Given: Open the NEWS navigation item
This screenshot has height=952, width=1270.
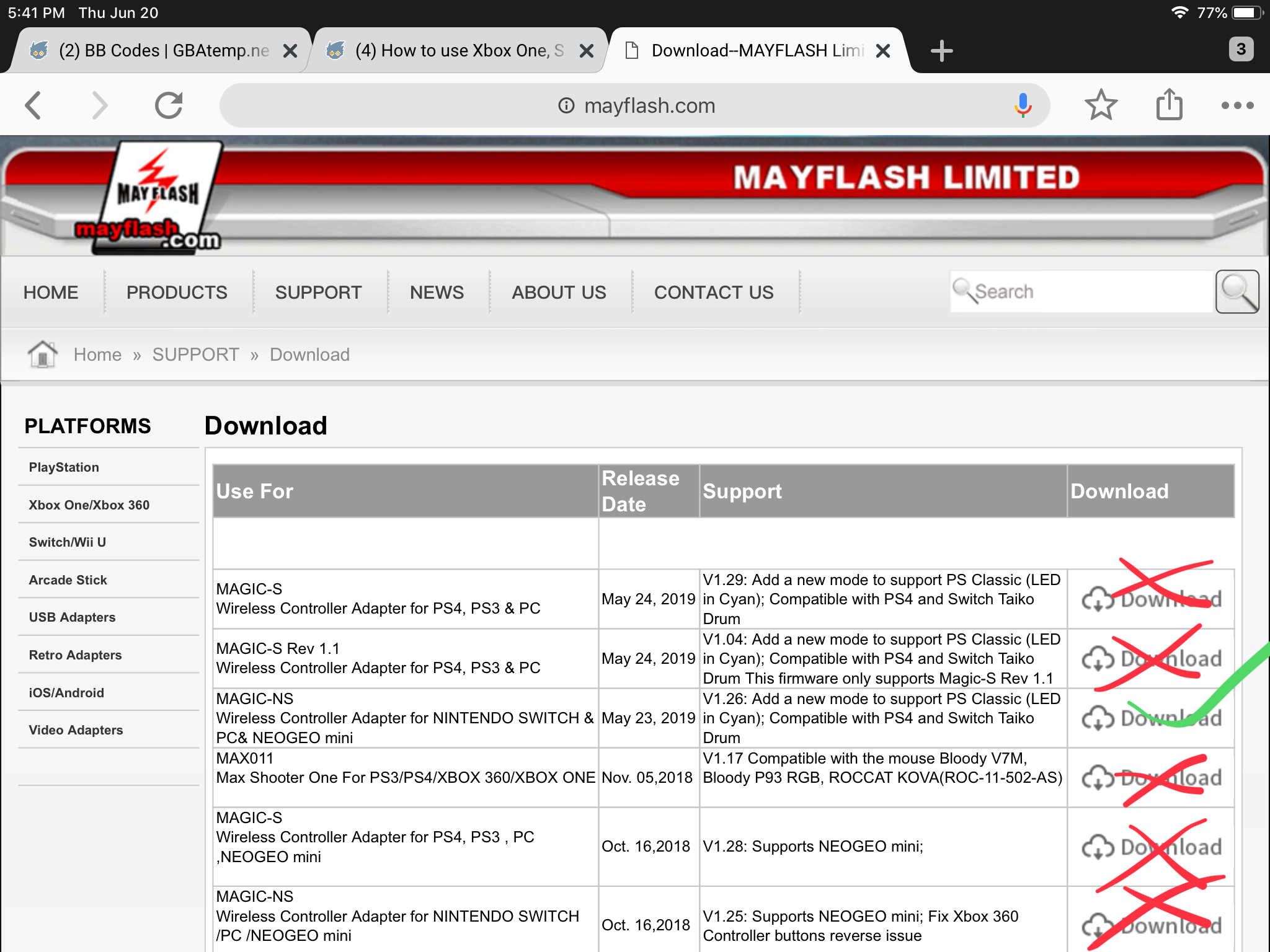Looking at the screenshot, I should tap(437, 292).
